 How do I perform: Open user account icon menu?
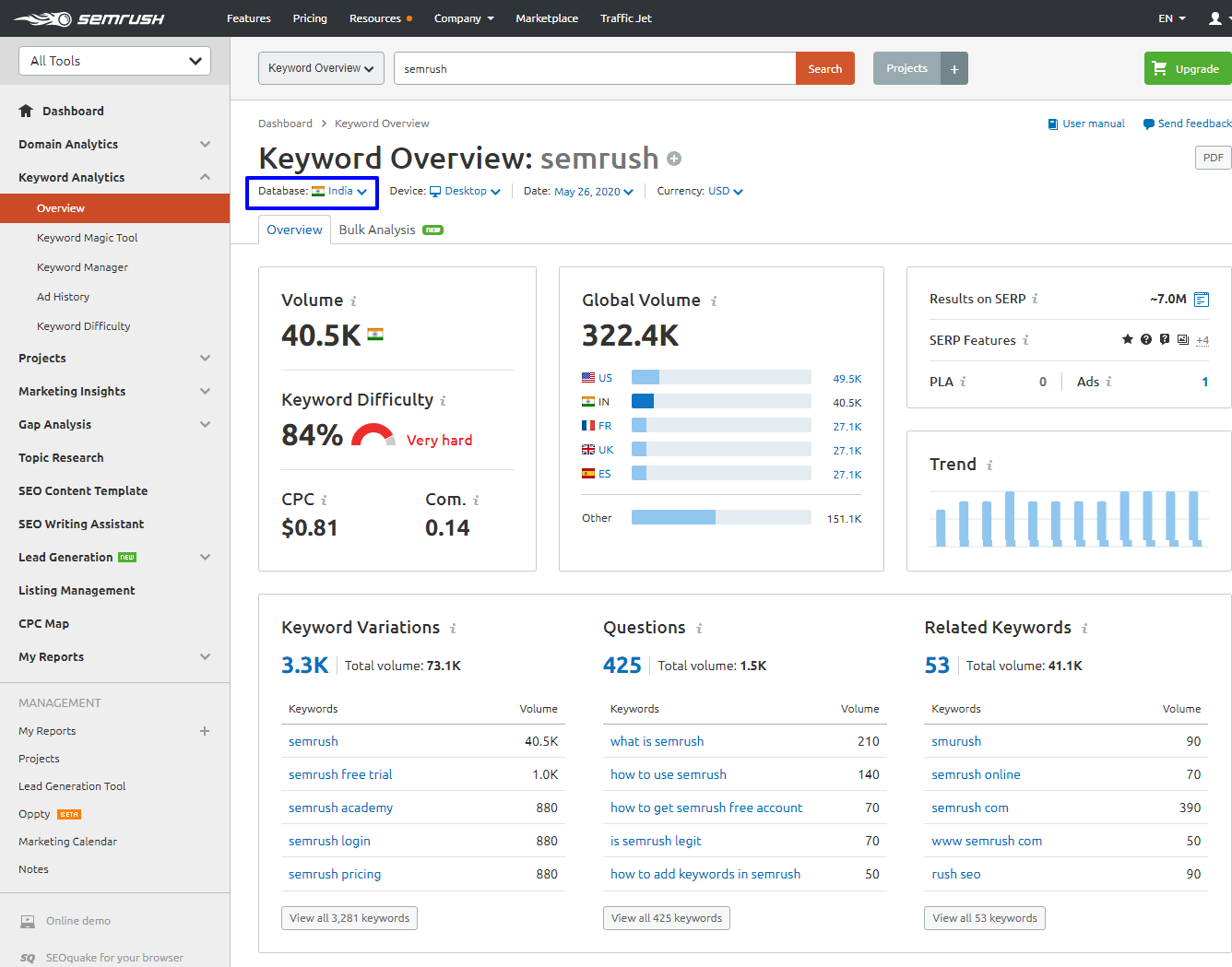(x=1215, y=18)
